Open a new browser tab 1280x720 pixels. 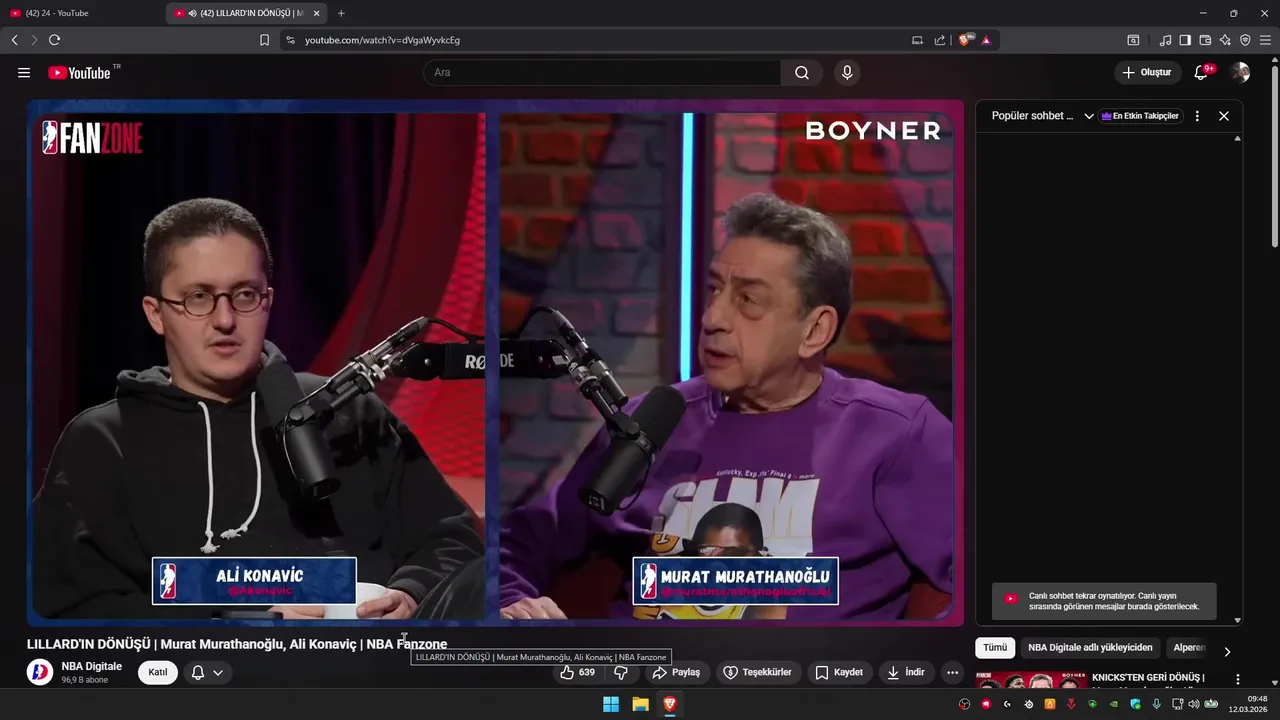click(341, 13)
